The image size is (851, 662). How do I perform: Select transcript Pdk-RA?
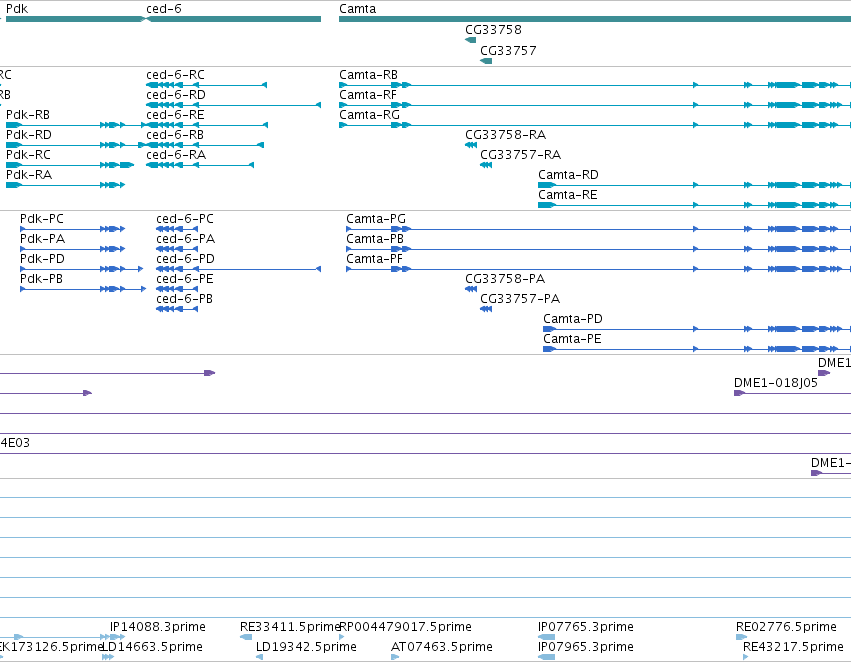coord(66,185)
